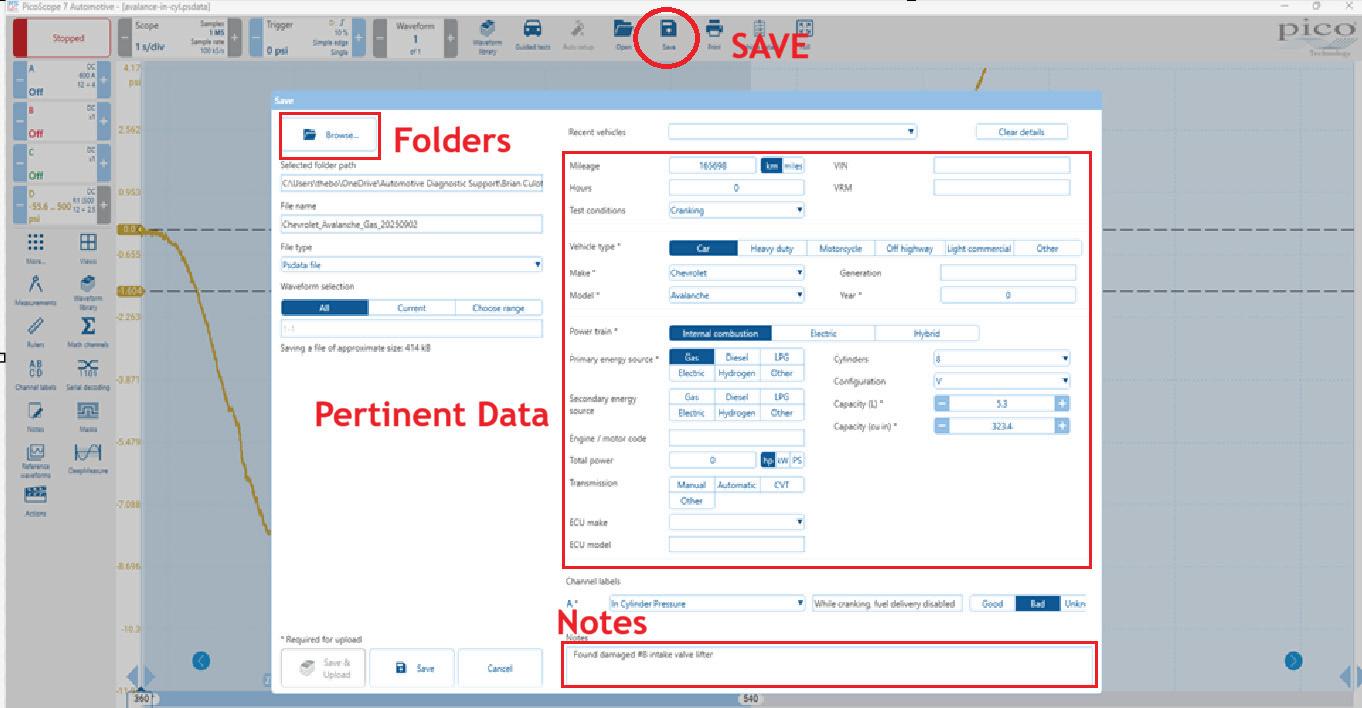
Task: Click the 840 marker on bottom timeline
Action: (751, 698)
